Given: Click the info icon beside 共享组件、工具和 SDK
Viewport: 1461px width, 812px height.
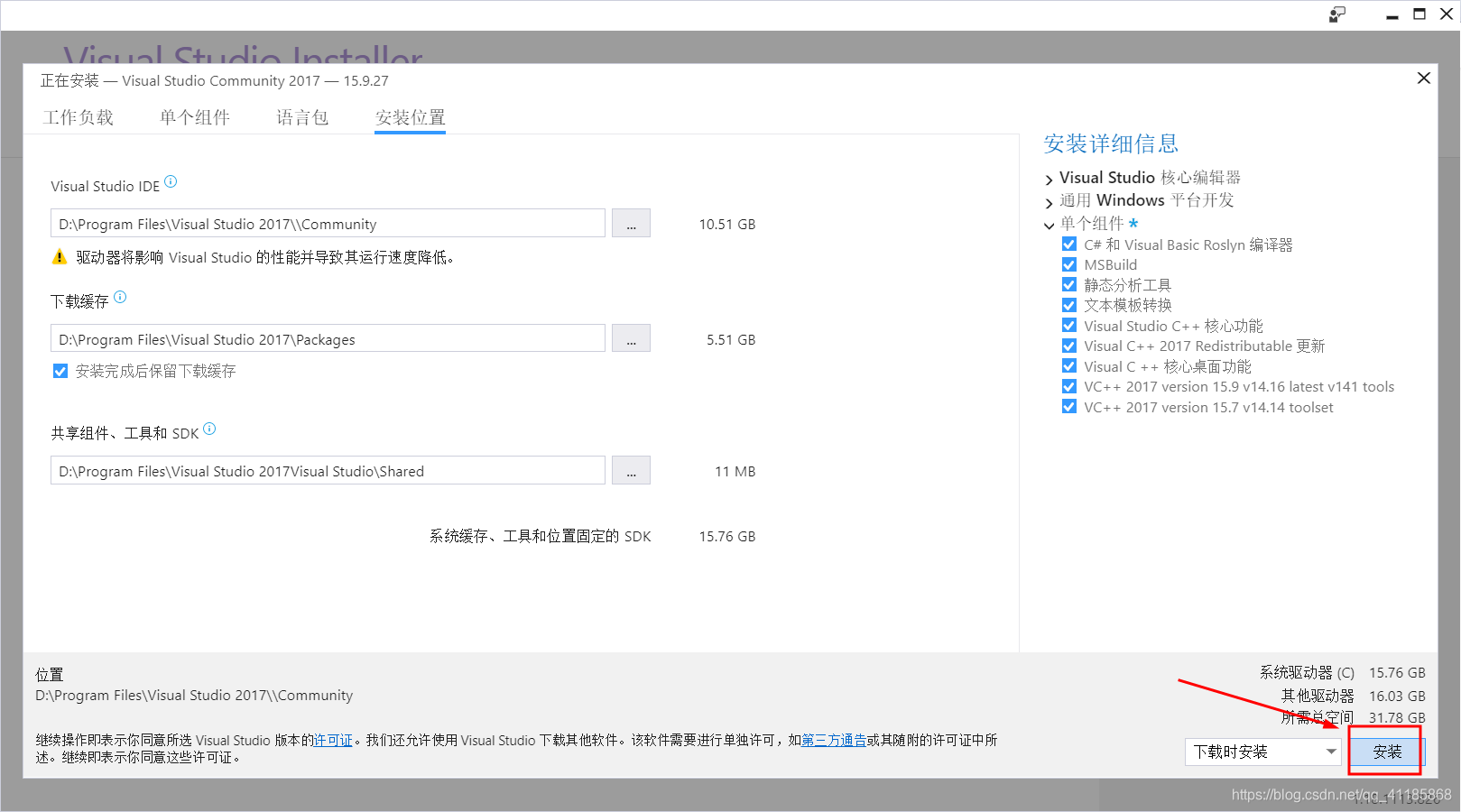Looking at the screenshot, I should click(x=209, y=429).
